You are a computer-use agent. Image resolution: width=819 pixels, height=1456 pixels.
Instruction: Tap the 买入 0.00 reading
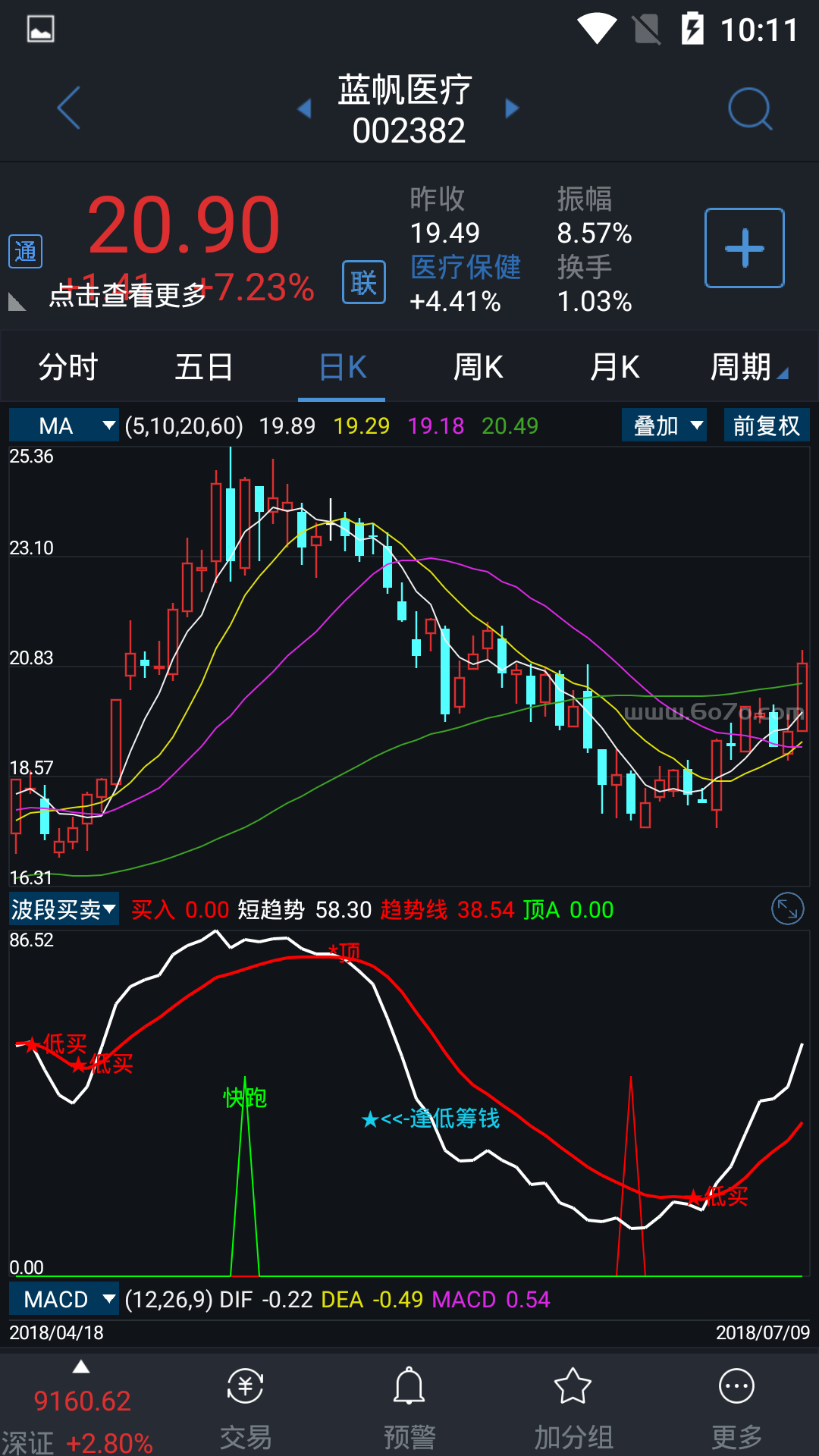click(x=180, y=909)
